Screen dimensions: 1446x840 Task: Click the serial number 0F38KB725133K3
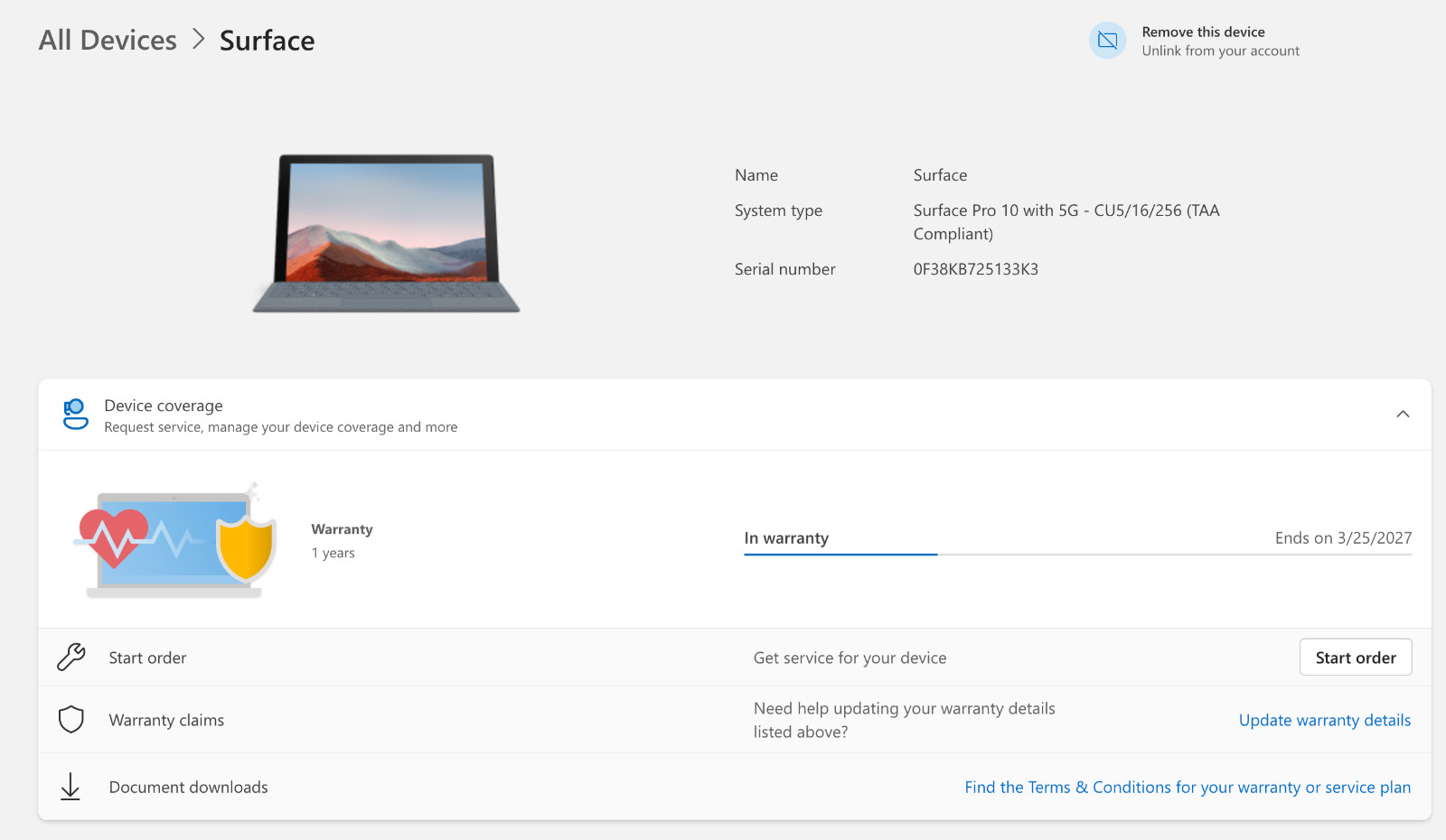975,269
